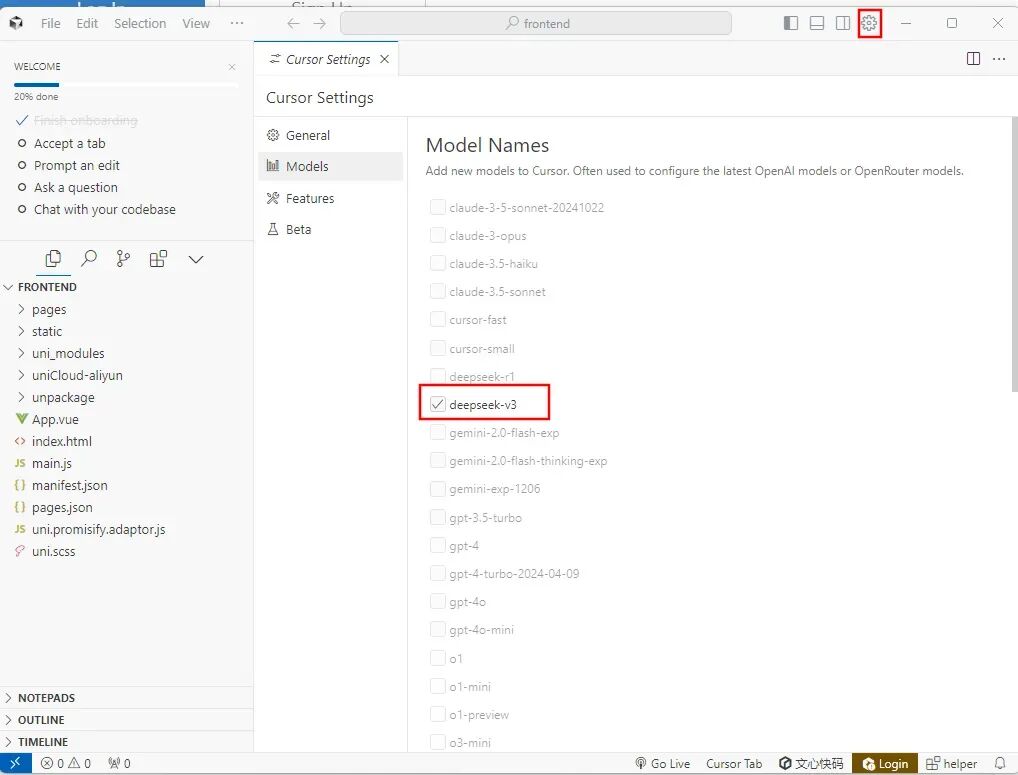
Task: Click the Login status bar button
Action: 885,763
